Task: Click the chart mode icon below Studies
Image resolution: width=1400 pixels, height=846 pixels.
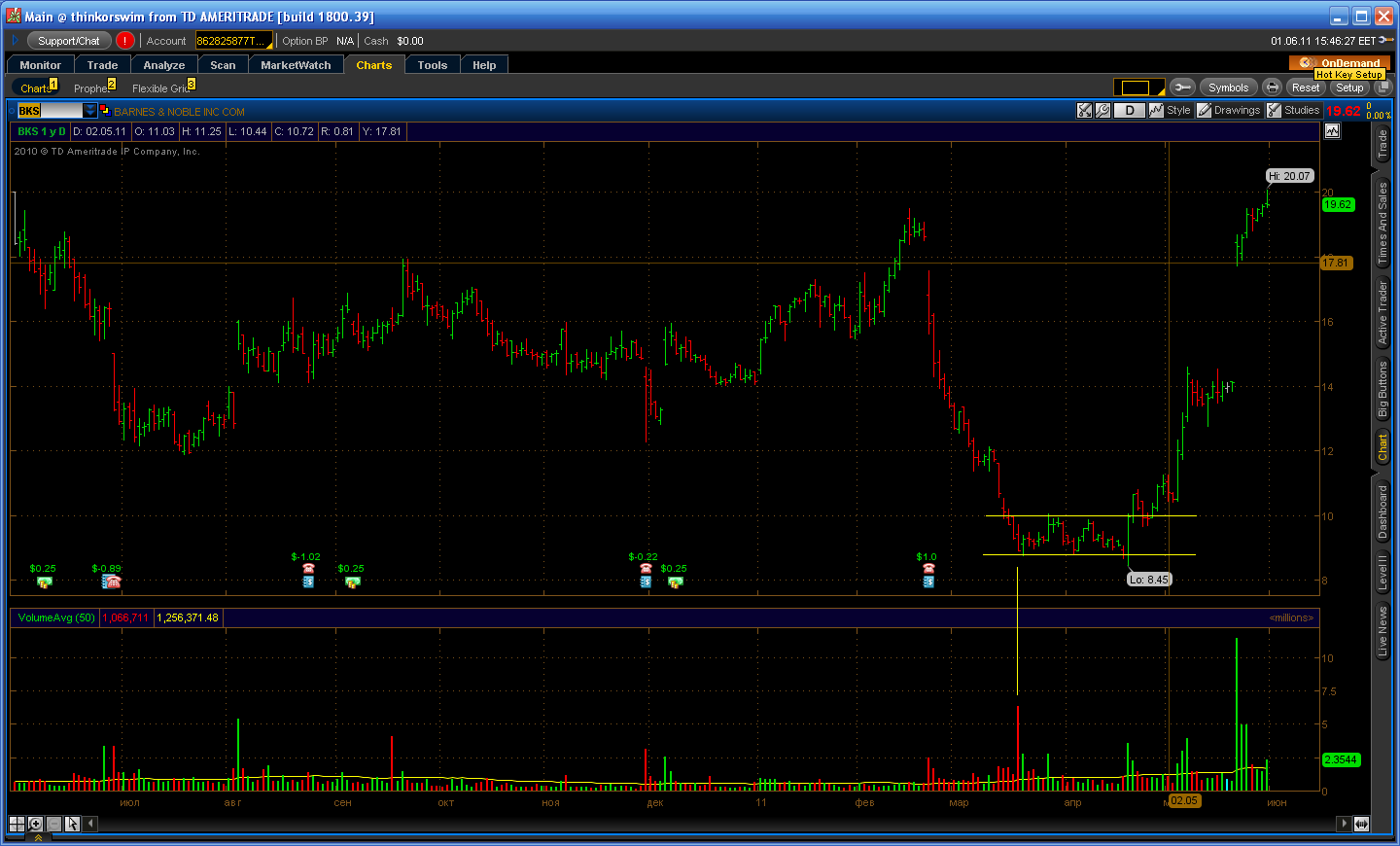Action: point(1332,131)
